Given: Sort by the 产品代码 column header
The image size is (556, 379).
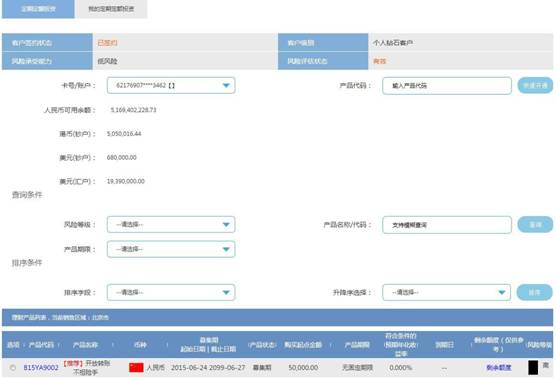Looking at the screenshot, I should point(41,345).
